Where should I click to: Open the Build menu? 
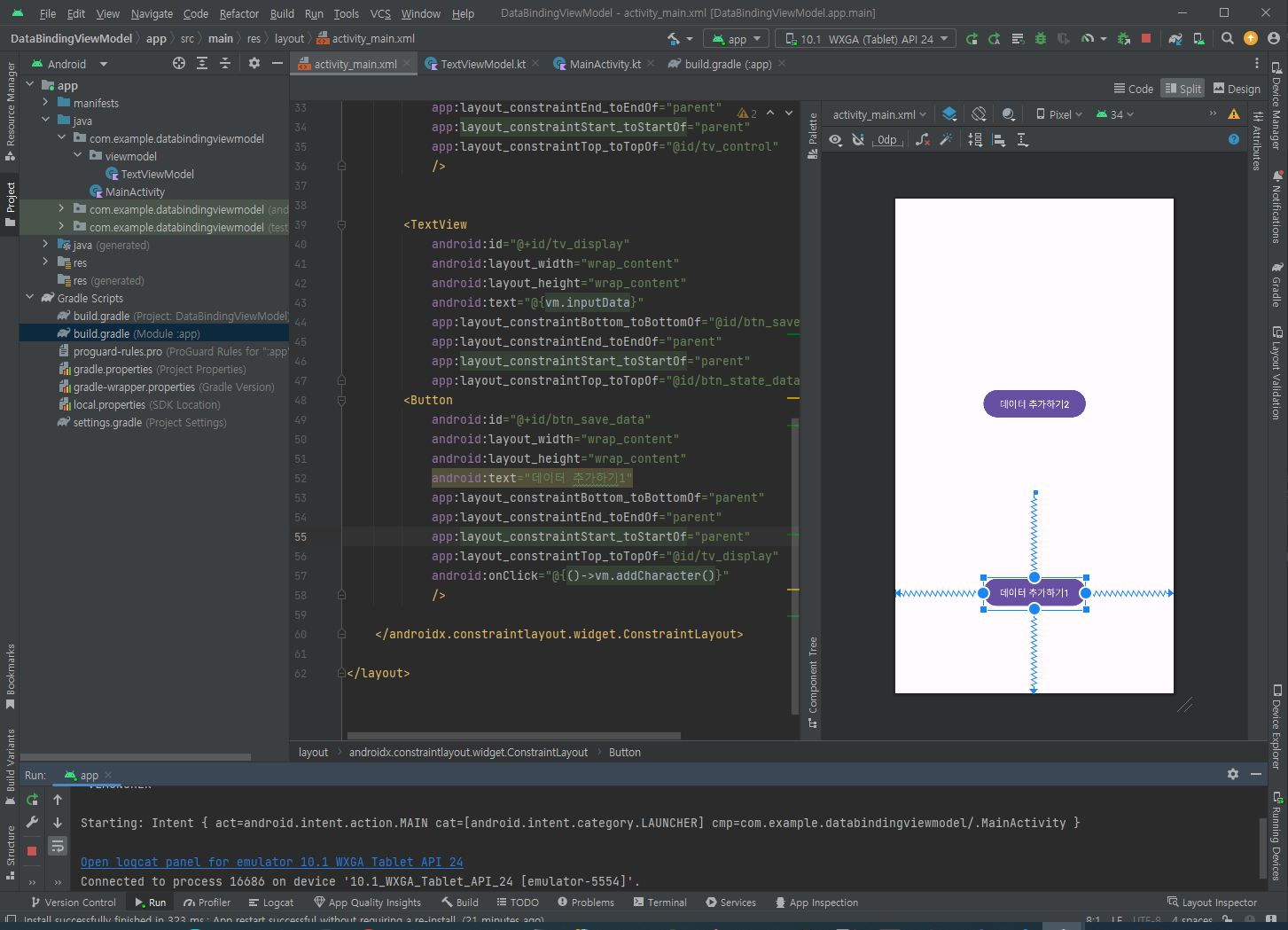[x=282, y=13]
